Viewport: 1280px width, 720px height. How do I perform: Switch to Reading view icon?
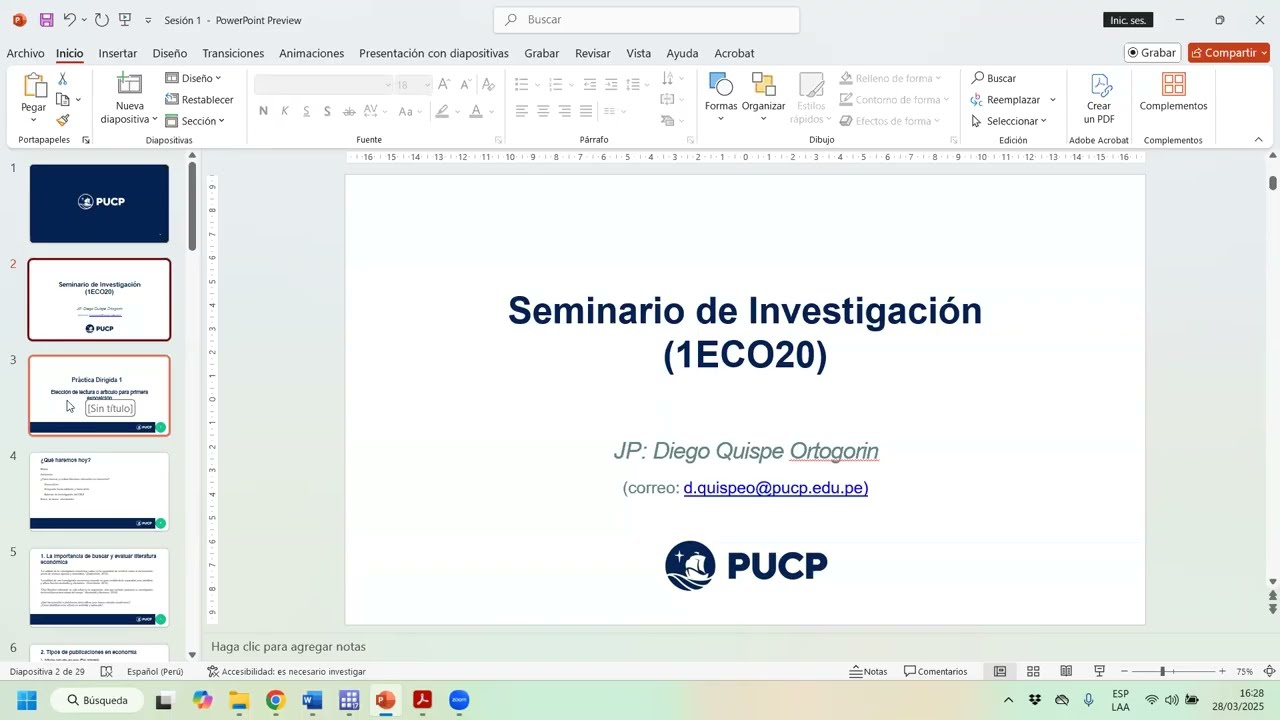coord(1066,671)
